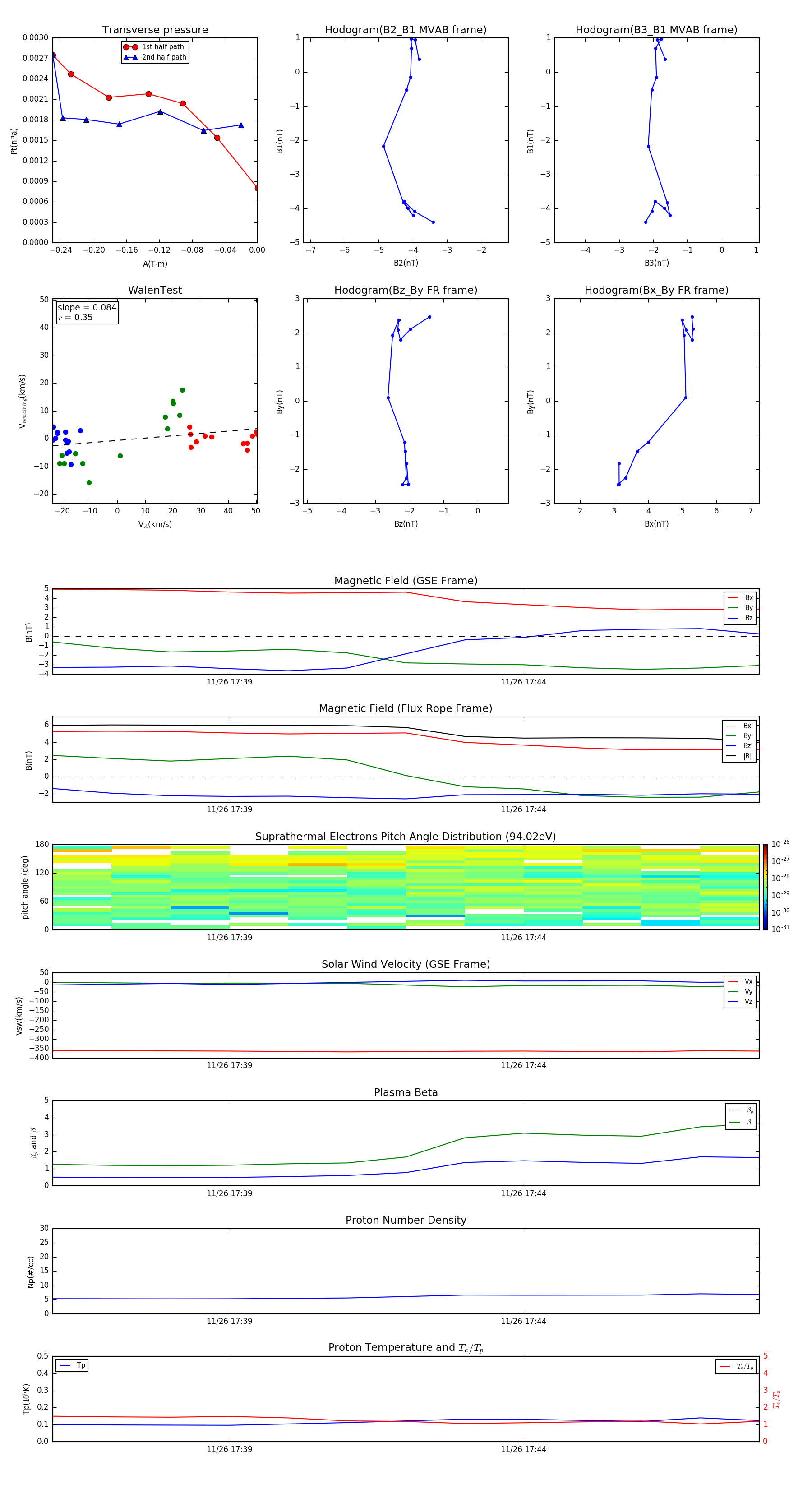
Task: Click the '11/26 17:44' tick under the temperature plot
Action: (524, 1449)
